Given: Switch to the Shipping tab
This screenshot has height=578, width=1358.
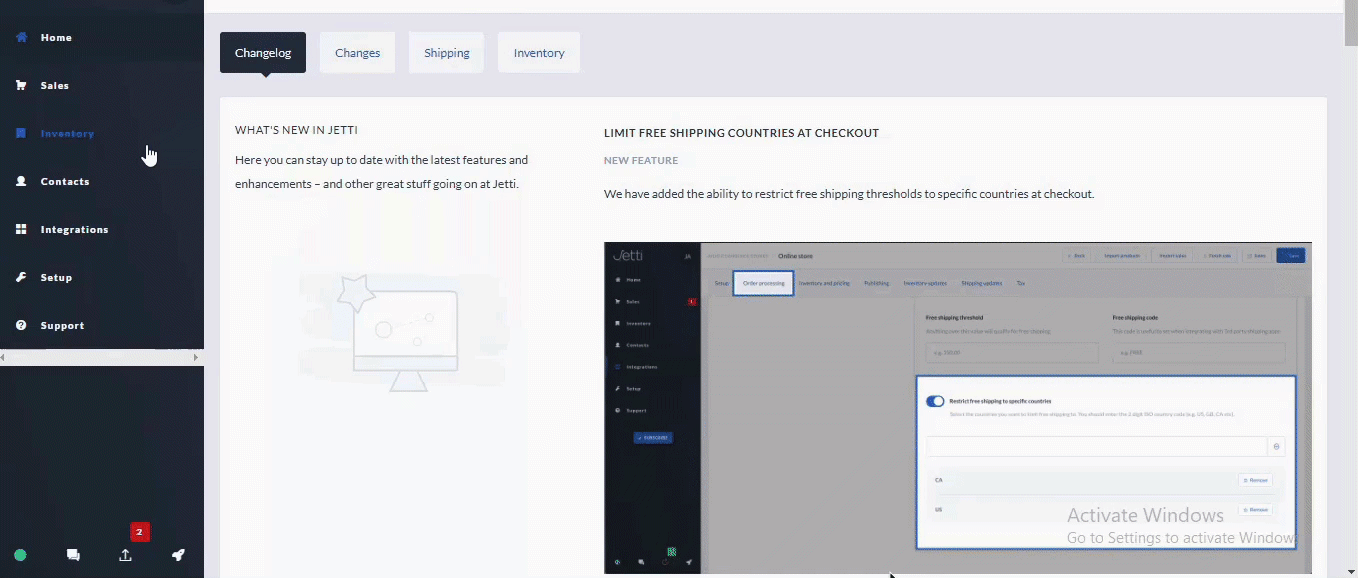Looking at the screenshot, I should 446,53.
